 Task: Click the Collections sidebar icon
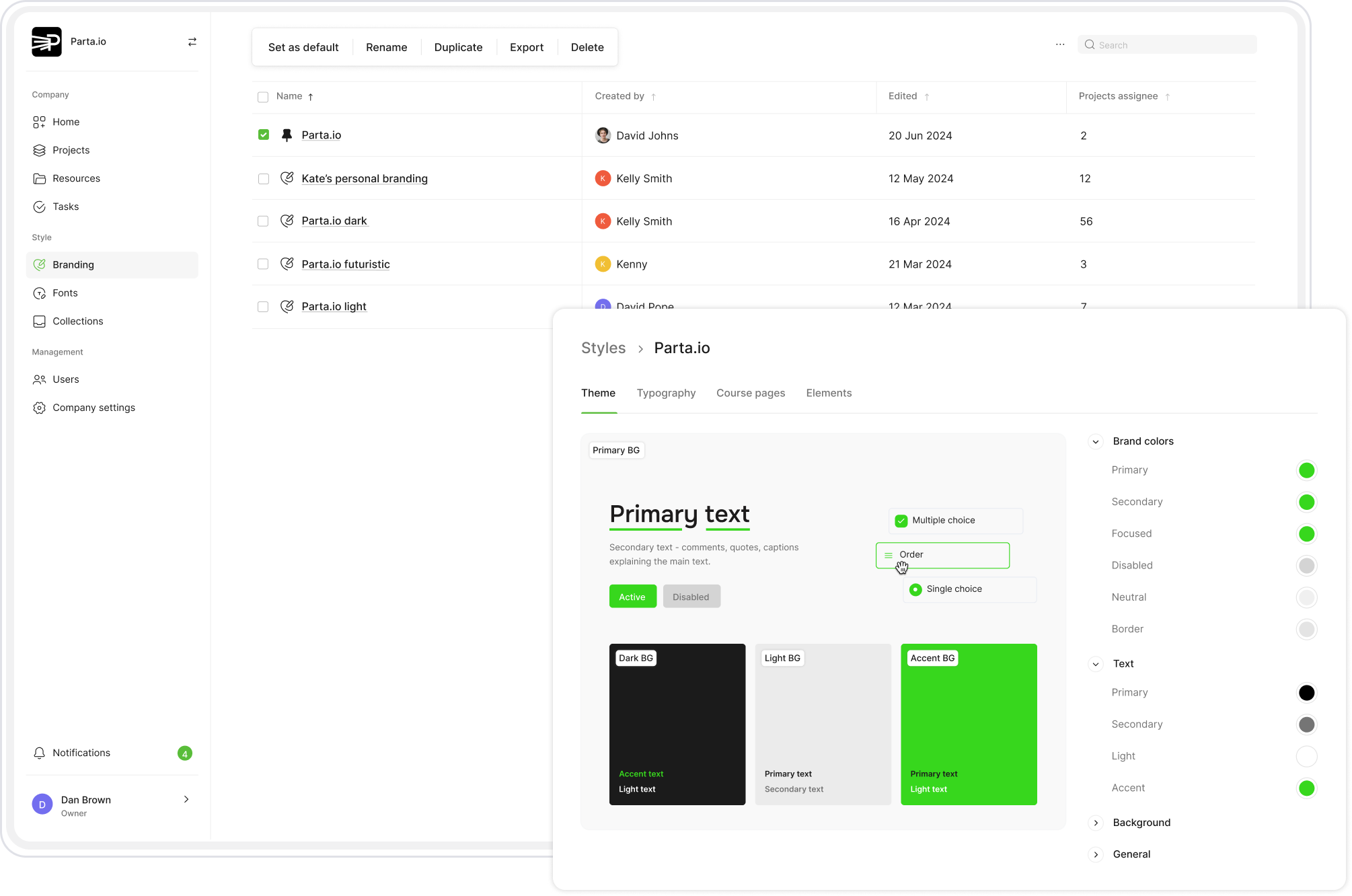pos(39,322)
